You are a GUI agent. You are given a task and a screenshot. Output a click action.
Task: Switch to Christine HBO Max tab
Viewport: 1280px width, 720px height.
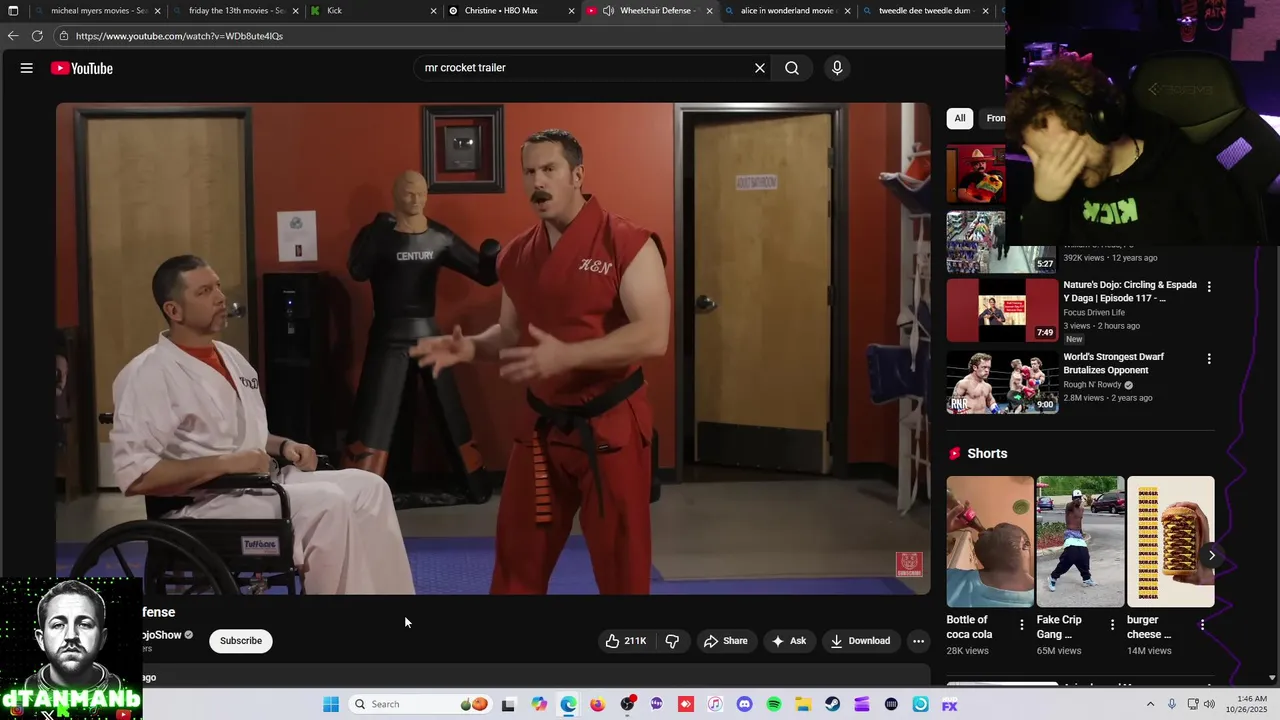point(510,11)
